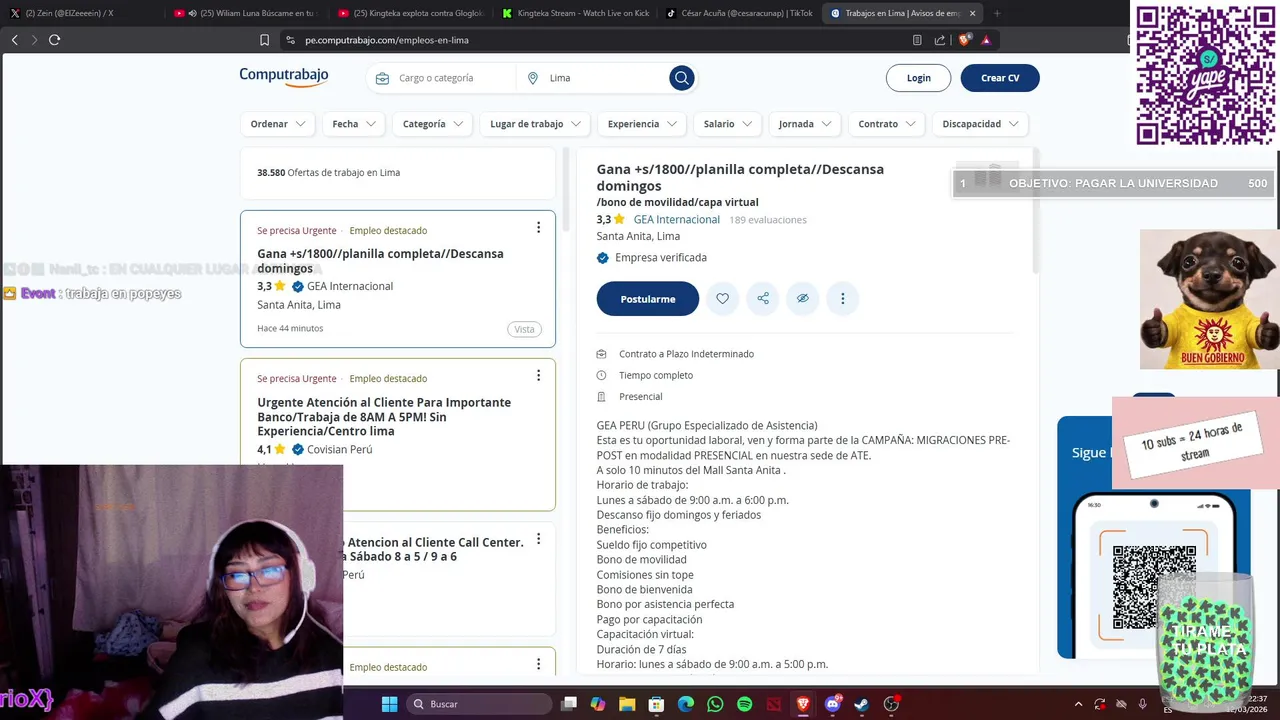Expand the Categoría filter dropdown

433,124
